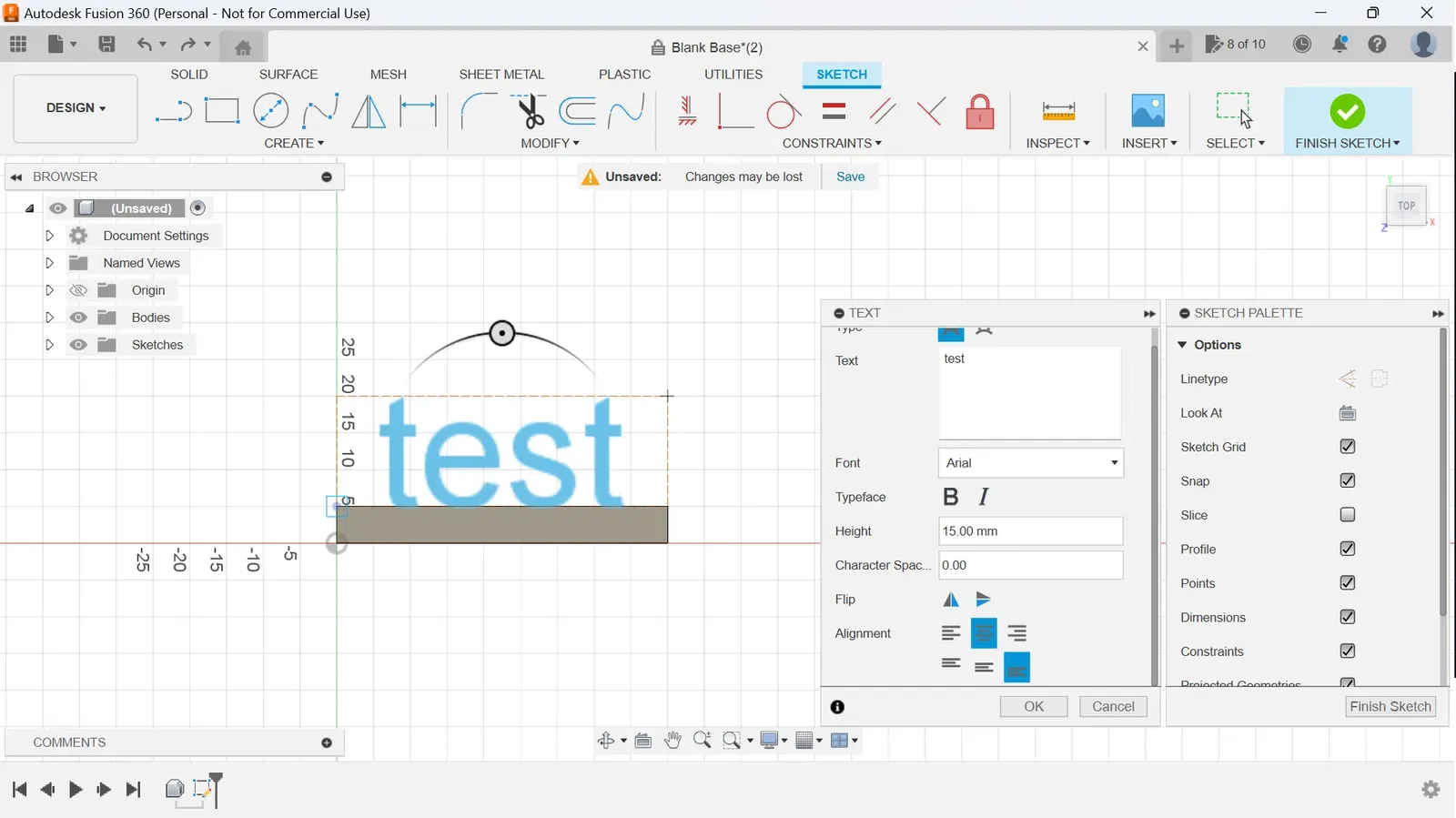Image resolution: width=1456 pixels, height=818 pixels.
Task: Switch to the UTILITIES tab
Action: [733, 75]
